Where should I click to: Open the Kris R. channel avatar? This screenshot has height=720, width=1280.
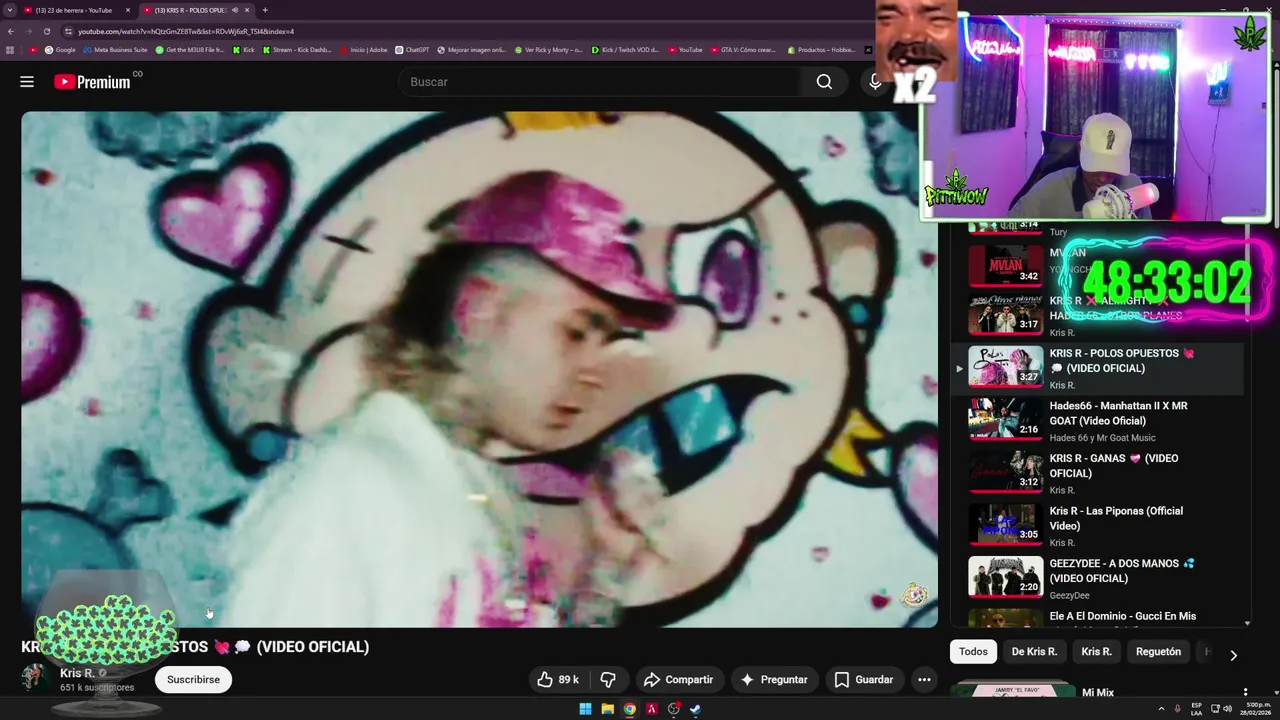(x=35, y=679)
